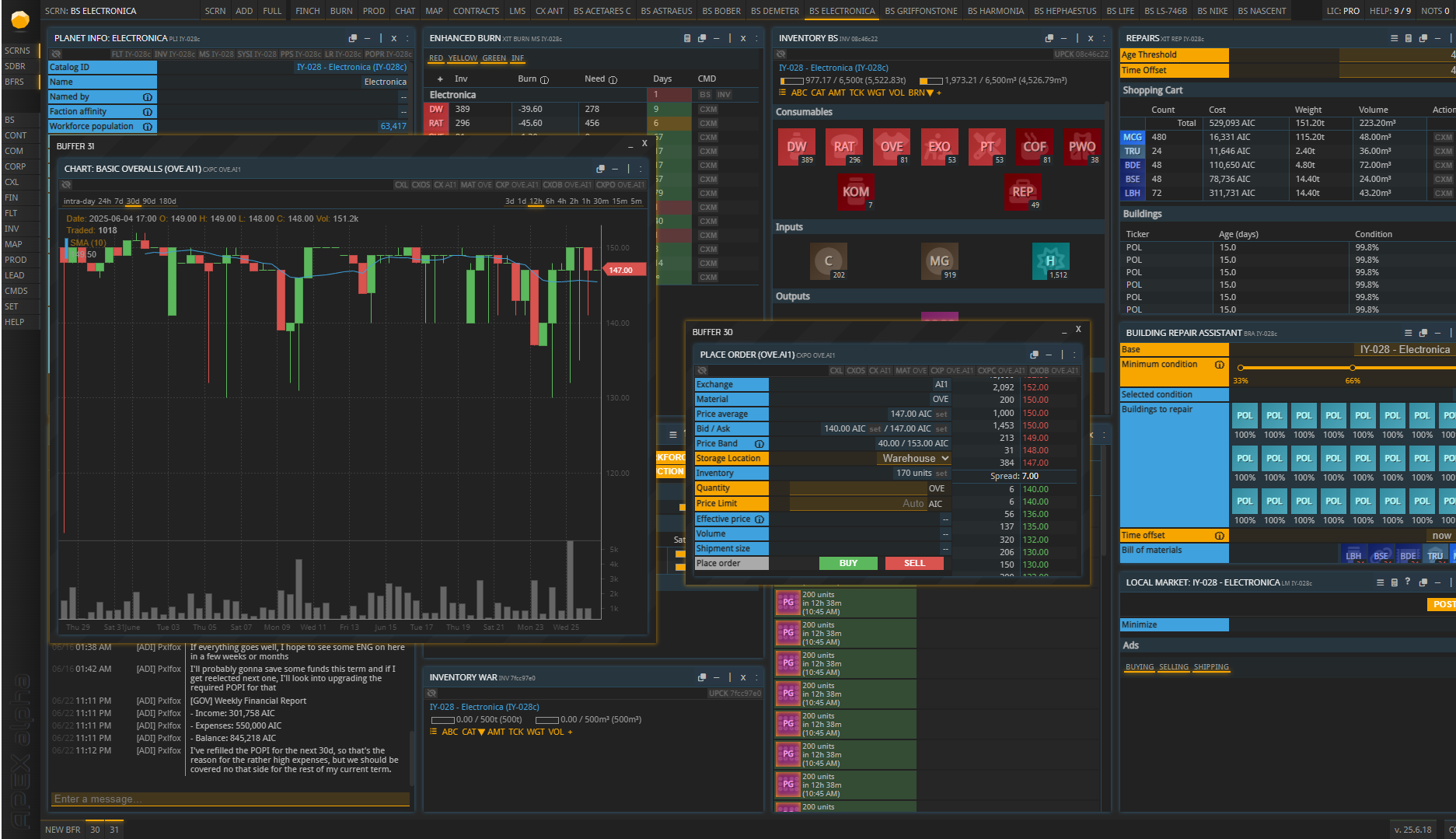Switch to buffer 31 in the bottom bar
Screen dimensions: 1456x839
pyautogui.click(x=114, y=830)
